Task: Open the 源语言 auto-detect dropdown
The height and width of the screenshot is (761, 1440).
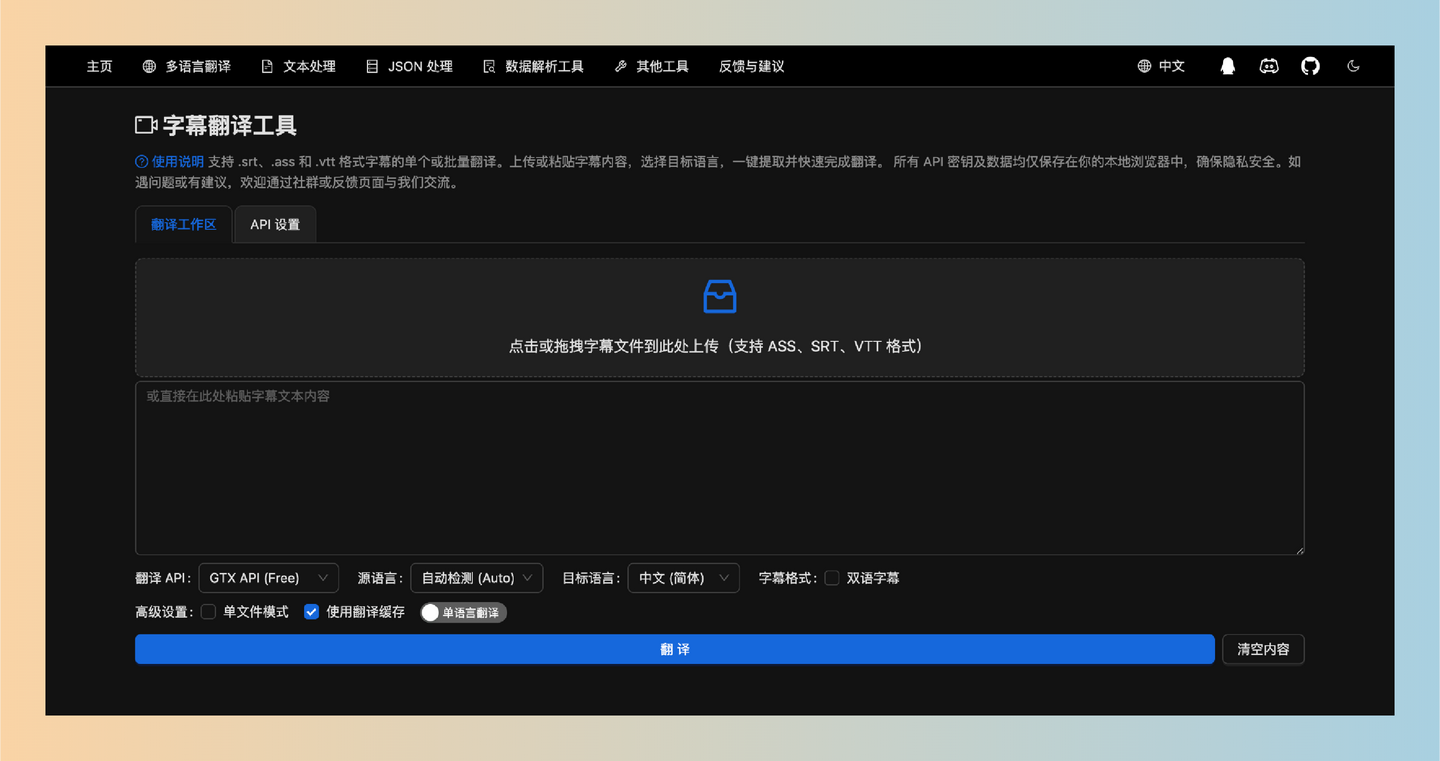Action: [x=477, y=577]
